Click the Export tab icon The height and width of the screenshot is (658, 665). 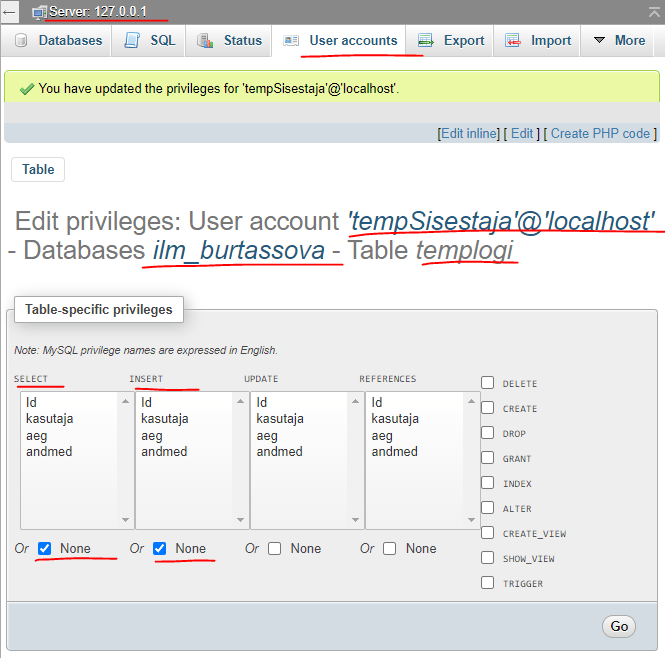[x=425, y=41]
